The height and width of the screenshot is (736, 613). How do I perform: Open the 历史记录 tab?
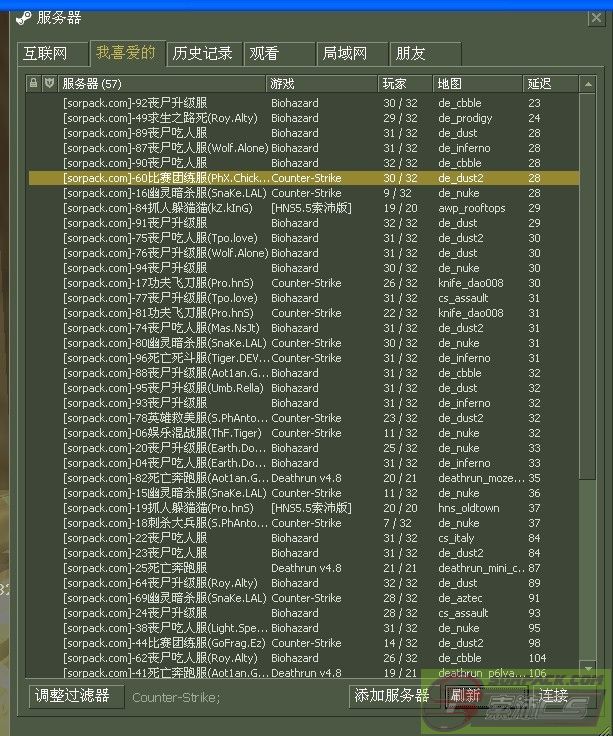[202, 54]
